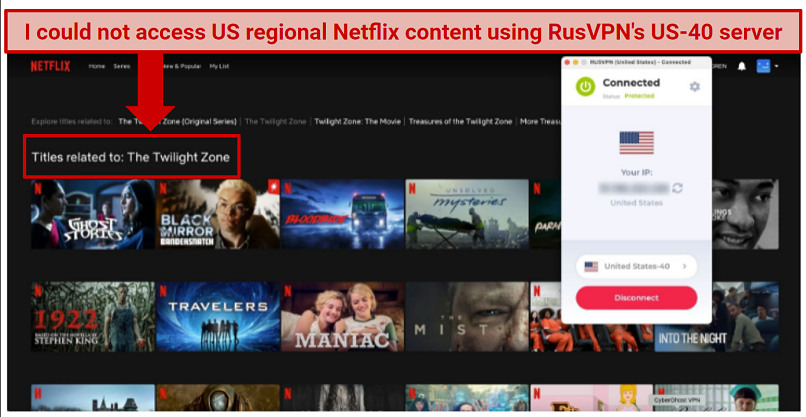The width and height of the screenshot is (806, 417).
Task: Select The Twilight Zone related title link
Action: click(x=275, y=122)
